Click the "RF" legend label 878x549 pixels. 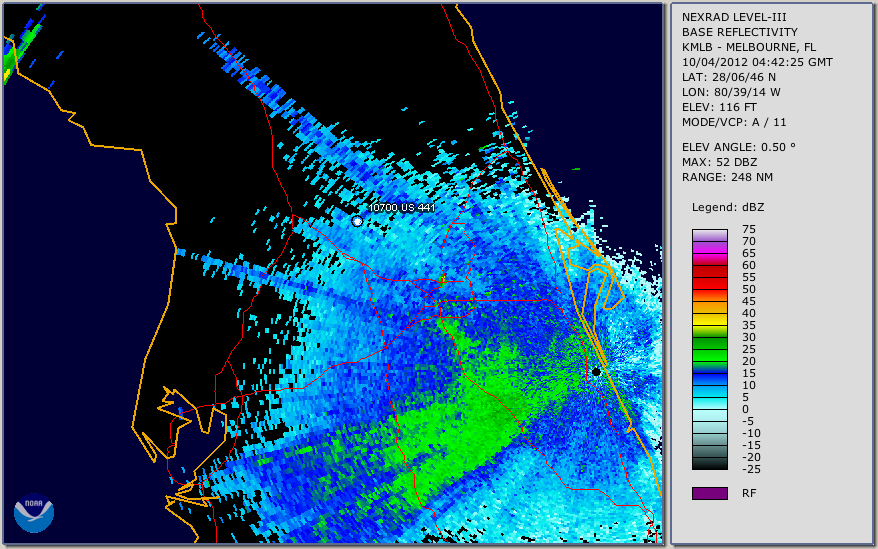pos(749,493)
